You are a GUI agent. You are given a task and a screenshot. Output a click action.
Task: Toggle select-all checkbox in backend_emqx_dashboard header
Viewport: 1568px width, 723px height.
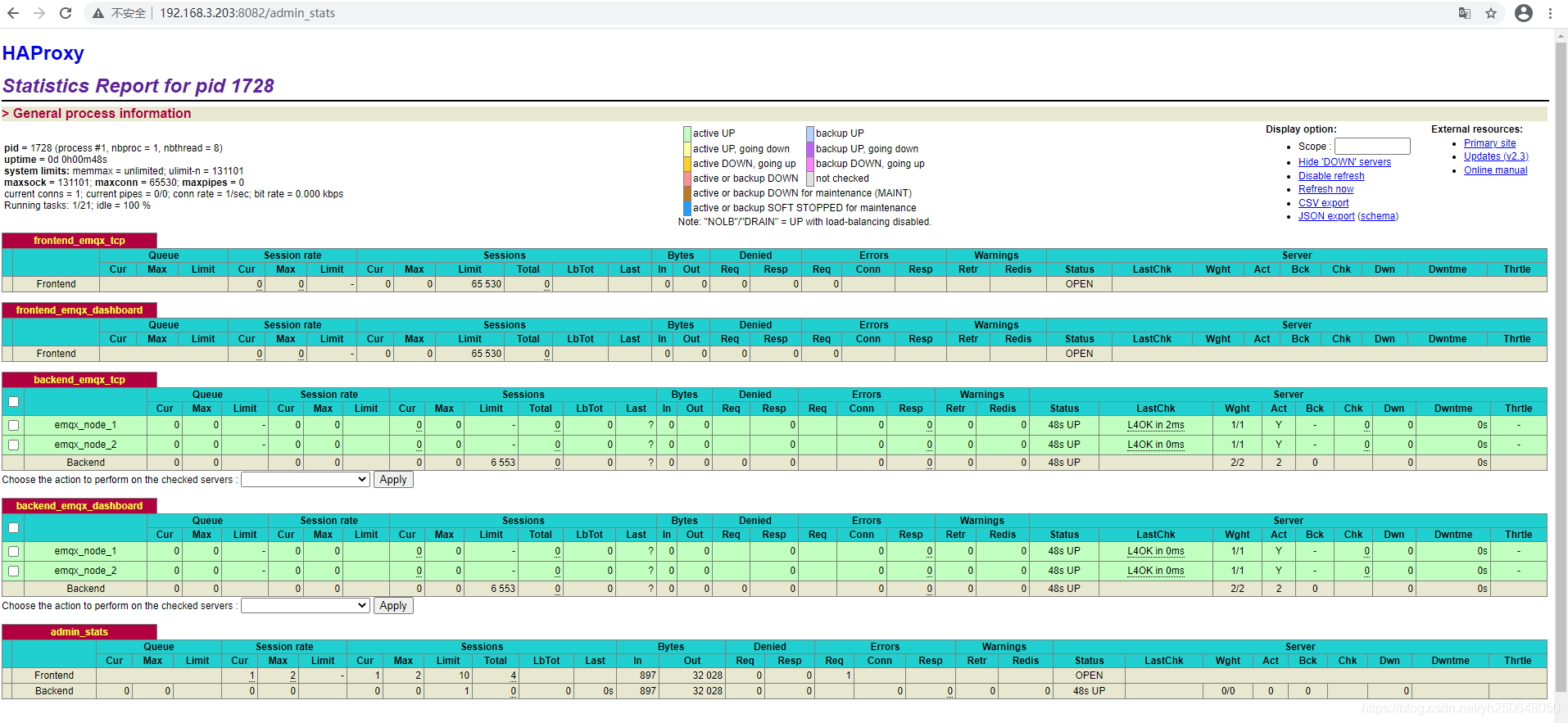click(x=13, y=528)
